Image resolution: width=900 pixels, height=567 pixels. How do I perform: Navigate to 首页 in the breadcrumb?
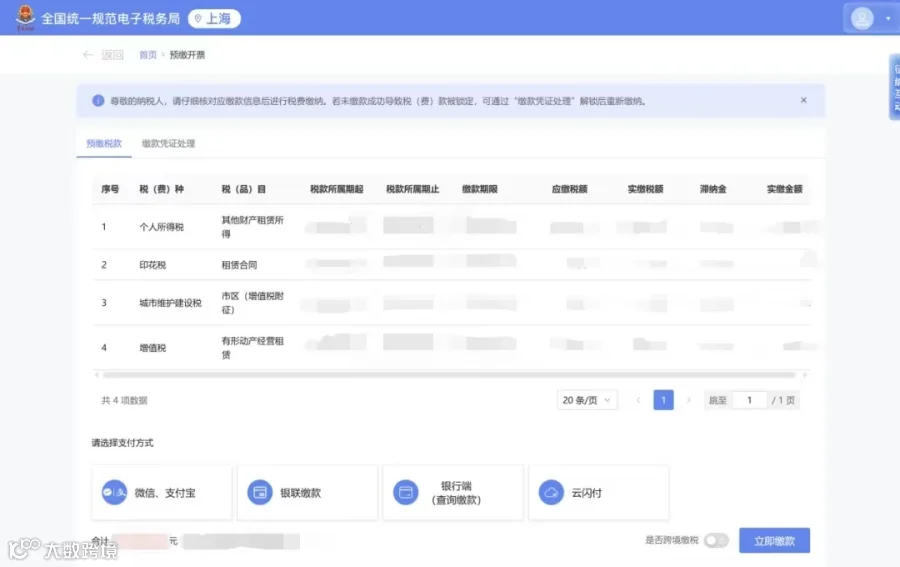pyautogui.click(x=148, y=55)
